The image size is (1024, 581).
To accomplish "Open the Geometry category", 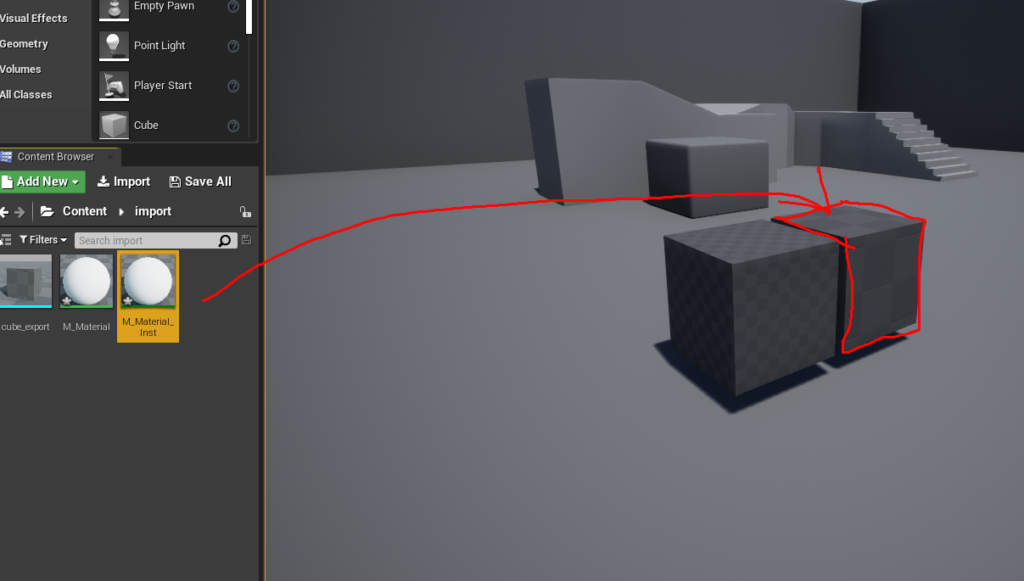I will (24, 44).
